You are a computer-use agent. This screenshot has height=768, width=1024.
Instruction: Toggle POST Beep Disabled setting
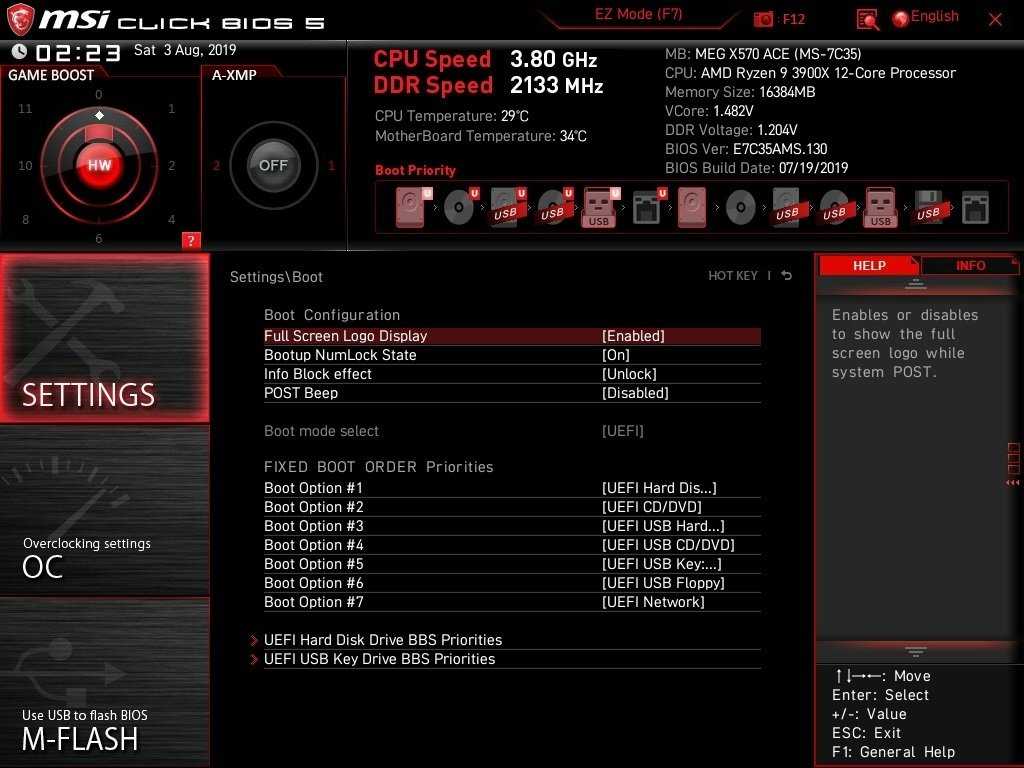pos(635,393)
